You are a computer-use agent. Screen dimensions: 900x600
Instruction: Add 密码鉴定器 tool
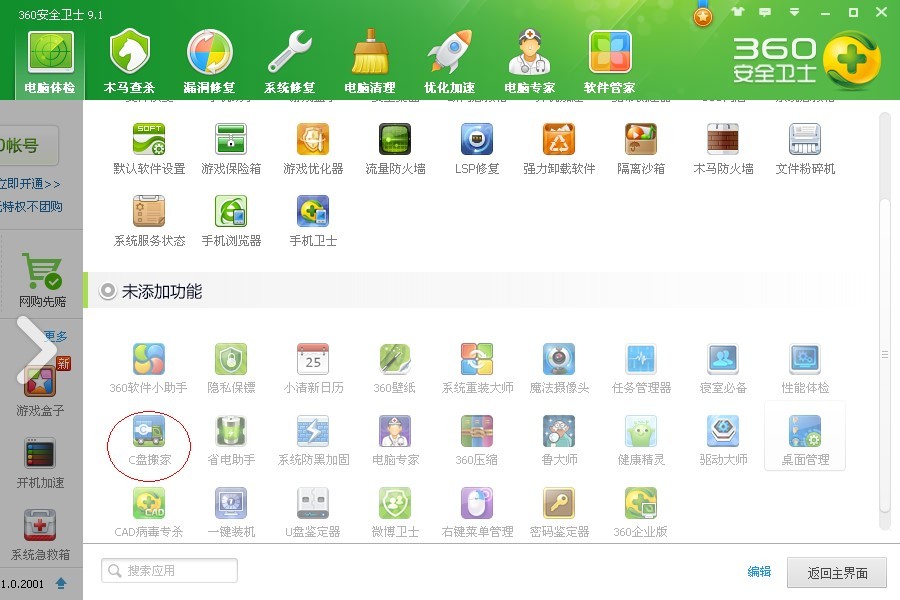[x=559, y=512]
